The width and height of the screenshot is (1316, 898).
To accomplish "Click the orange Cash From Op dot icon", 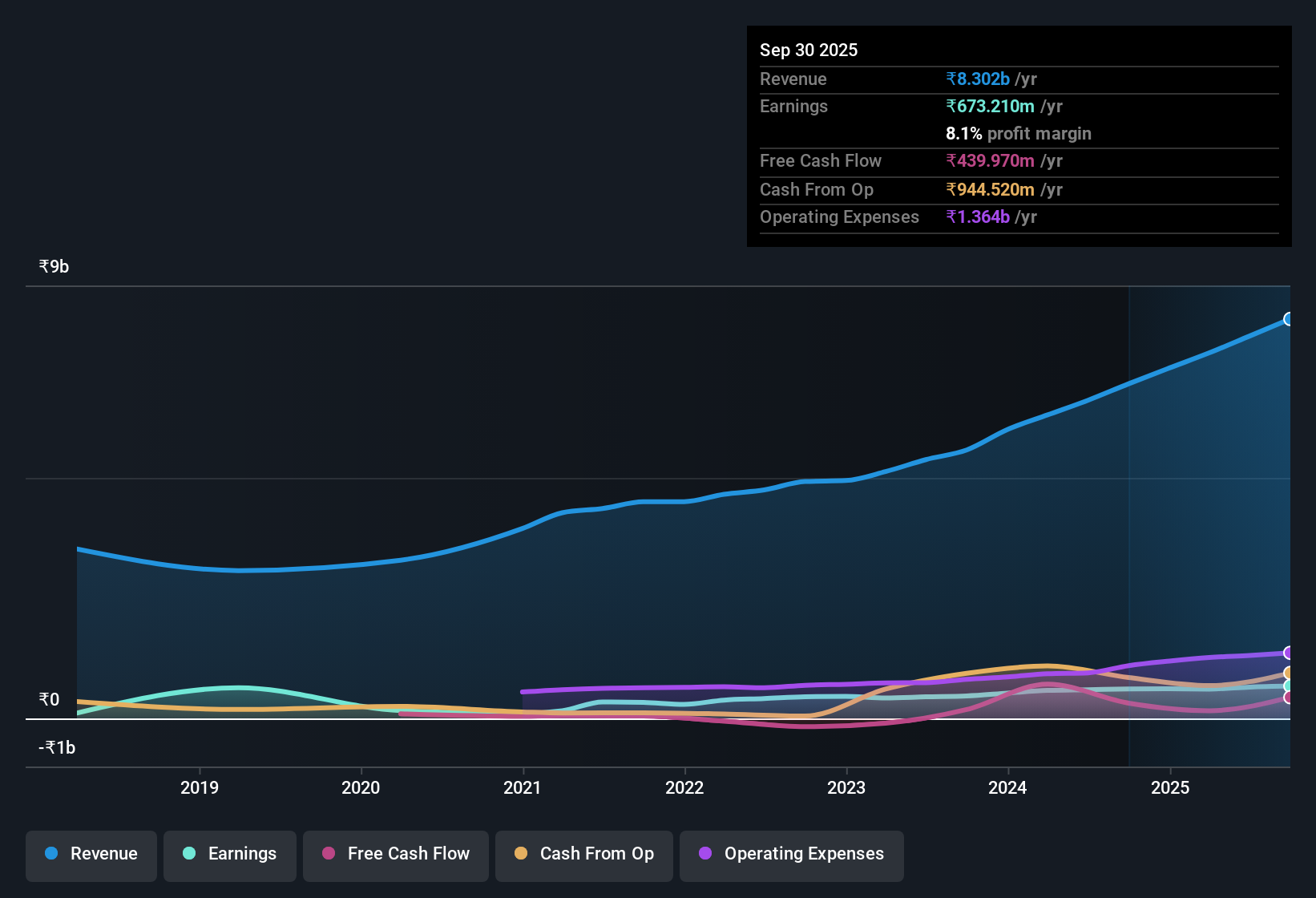I will tap(521, 854).
